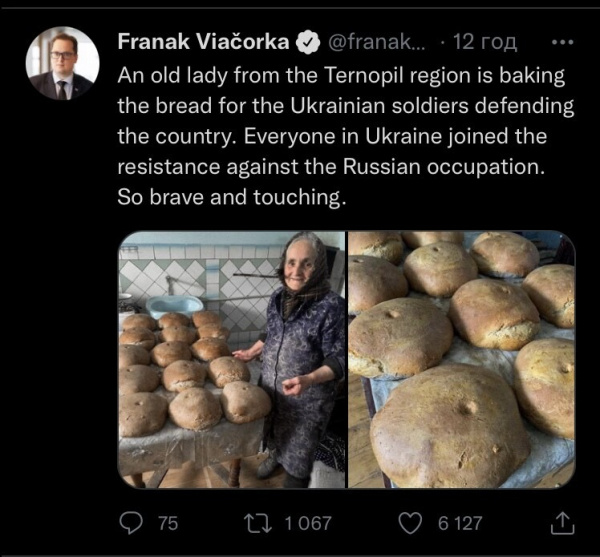
Task: Click the like count 6 127
Action: click(x=458, y=522)
